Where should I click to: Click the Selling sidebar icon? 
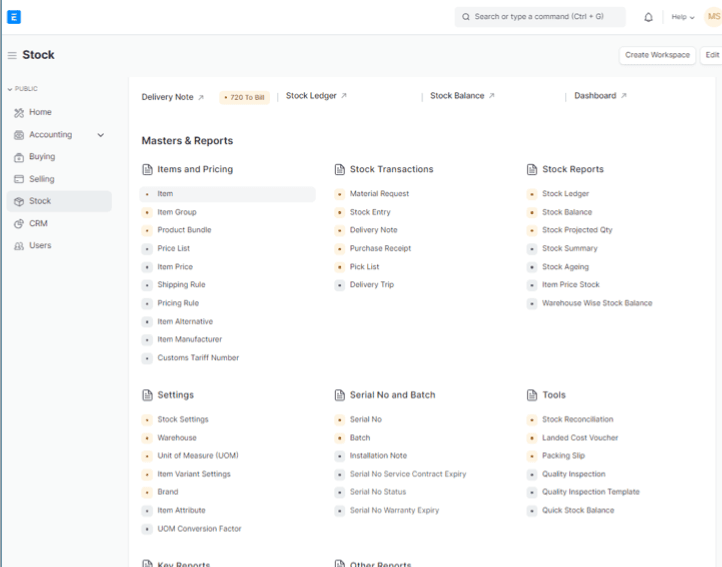19,179
